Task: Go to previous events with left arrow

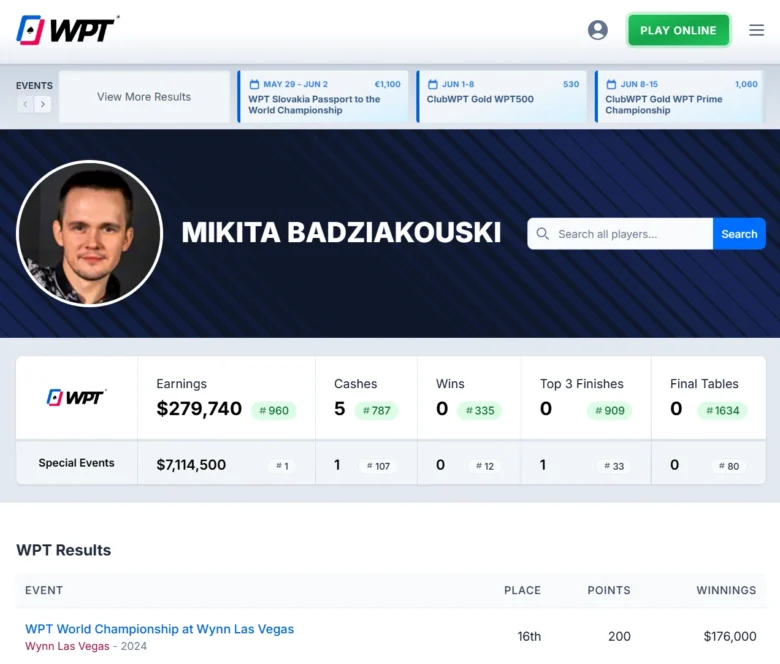Action: [x=25, y=104]
